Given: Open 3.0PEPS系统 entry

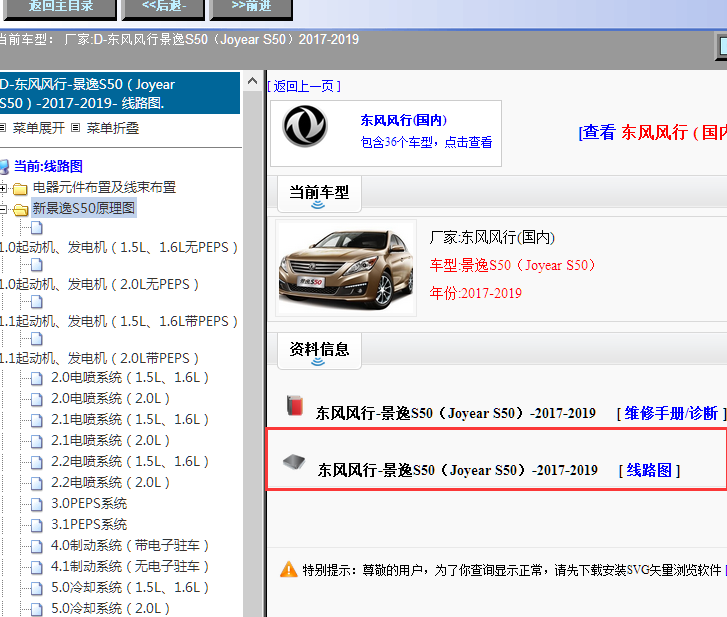Looking at the screenshot, I should pyautogui.click(x=89, y=503).
